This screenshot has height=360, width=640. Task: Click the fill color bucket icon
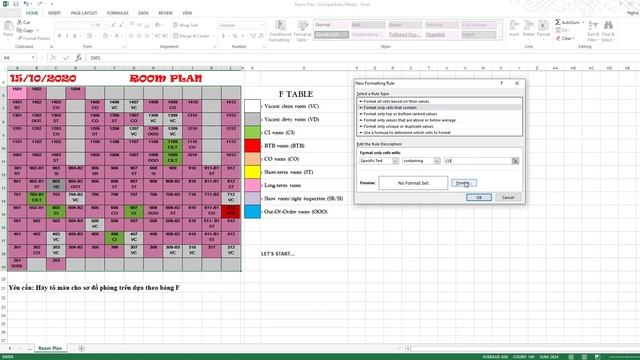click(105, 36)
